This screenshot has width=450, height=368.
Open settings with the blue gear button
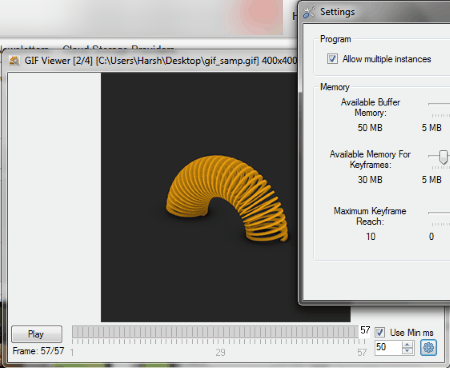[x=428, y=348]
